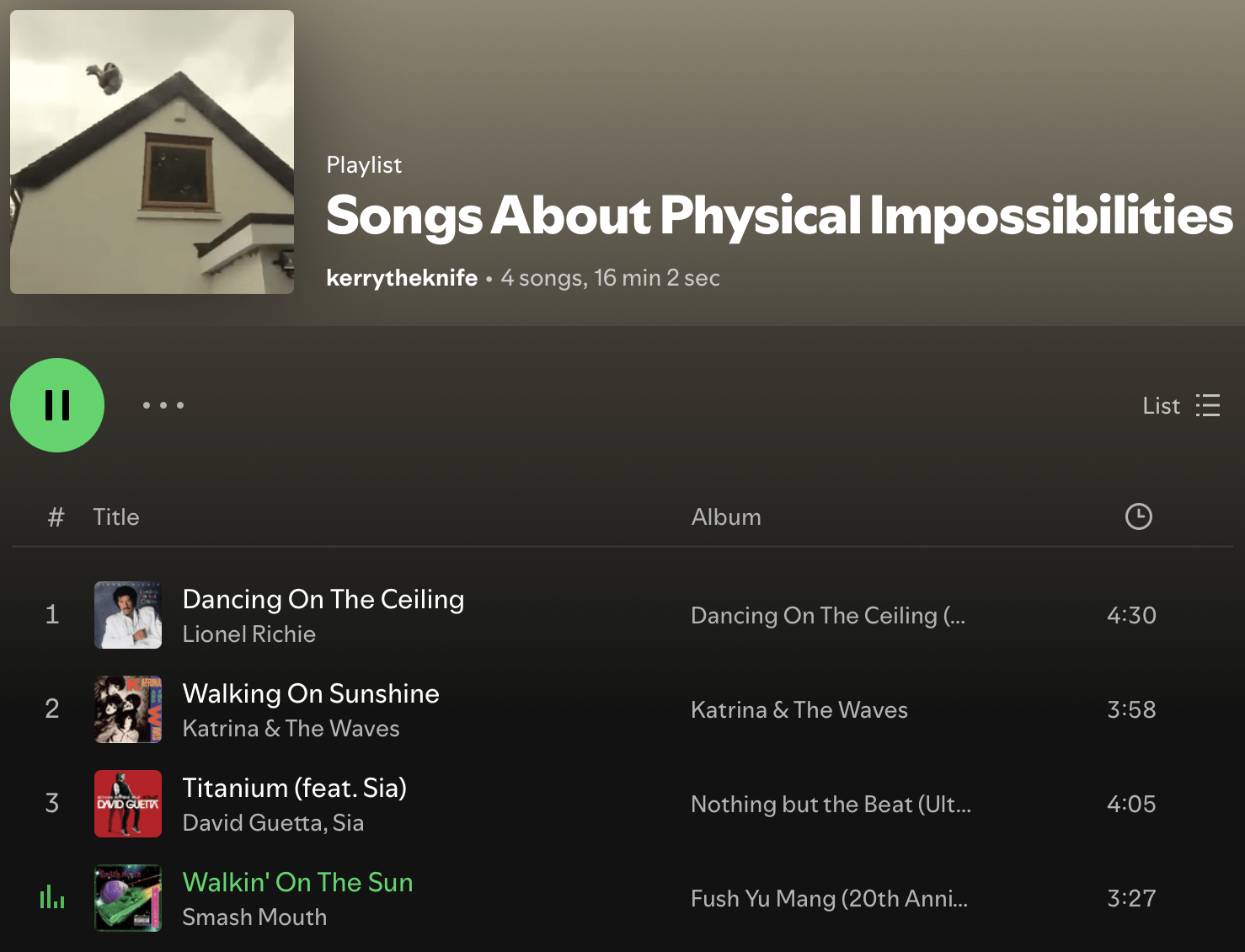Open the three-dot more options menu

[163, 405]
